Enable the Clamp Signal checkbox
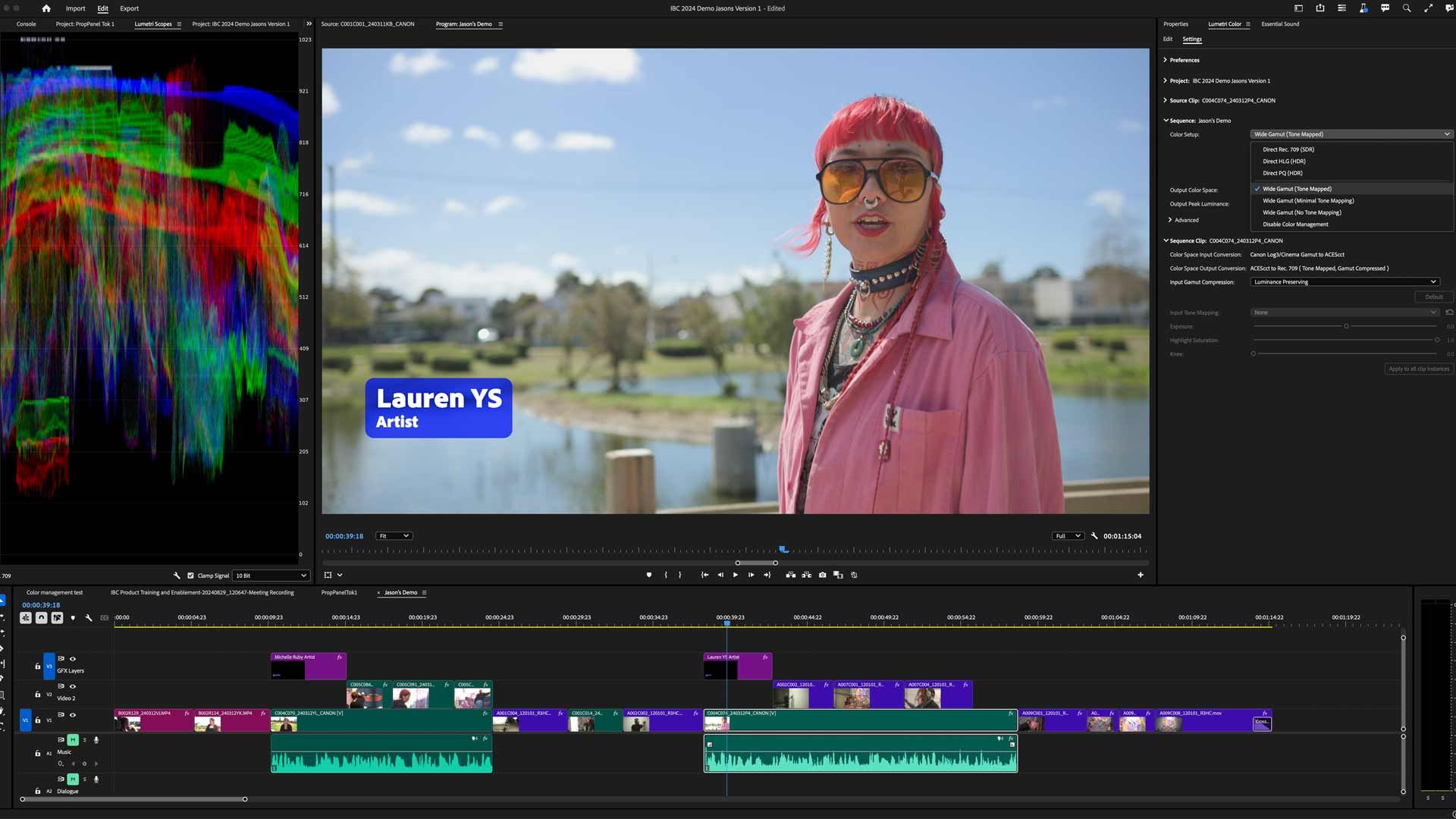The image size is (1456, 819). pyautogui.click(x=190, y=576)
